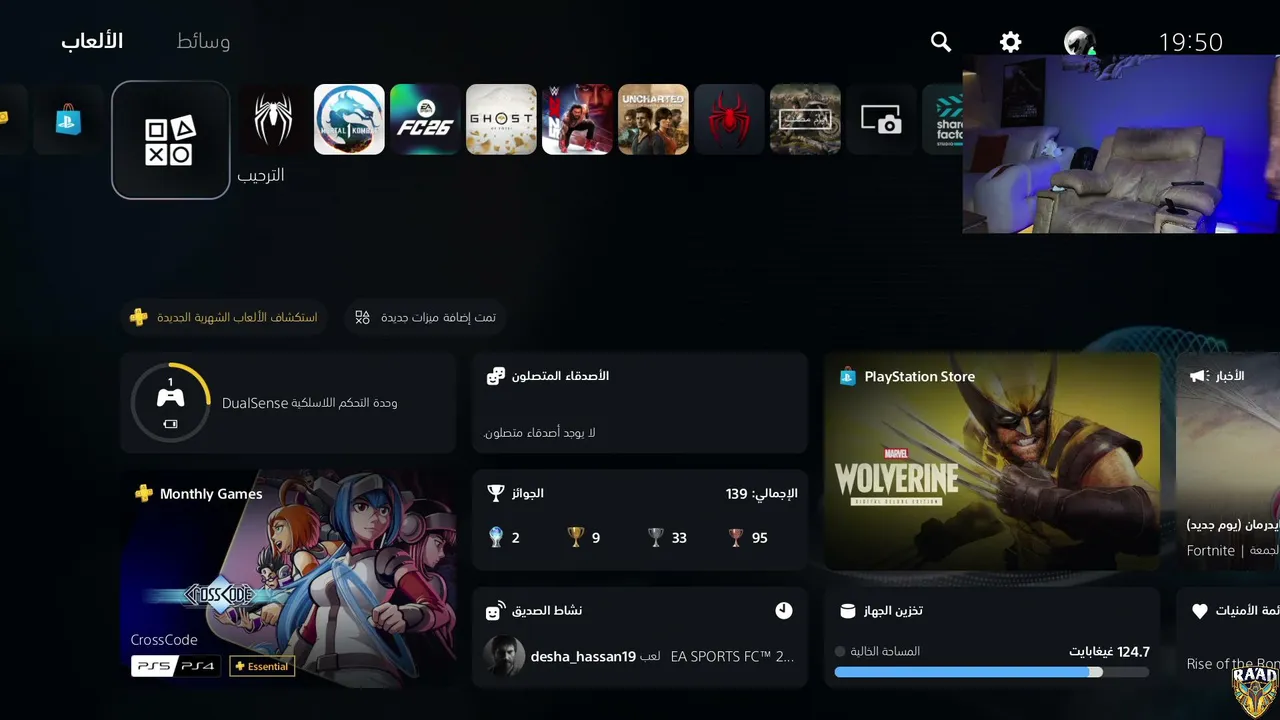
Task: Launch the PlayStation Store bag icon
Action: pyautogui.click(x=68, y=120)
